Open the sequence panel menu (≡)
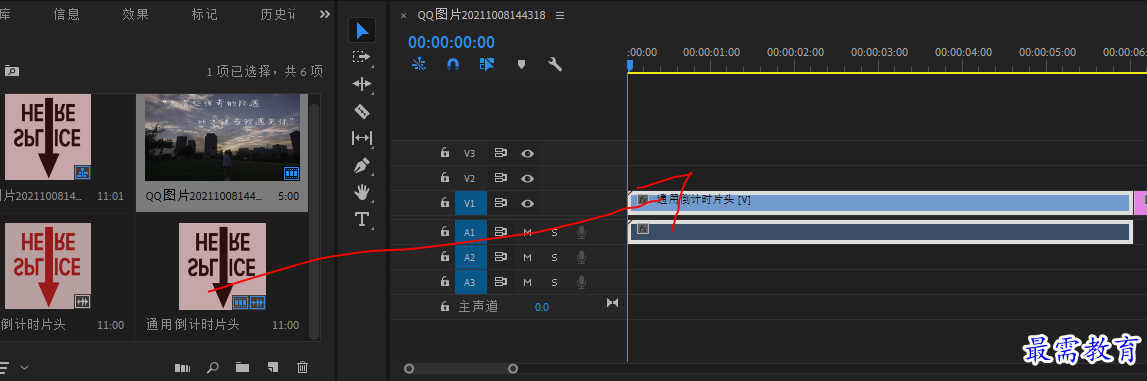The height and width of the screenshot is (381, 1147). [560, 15]
